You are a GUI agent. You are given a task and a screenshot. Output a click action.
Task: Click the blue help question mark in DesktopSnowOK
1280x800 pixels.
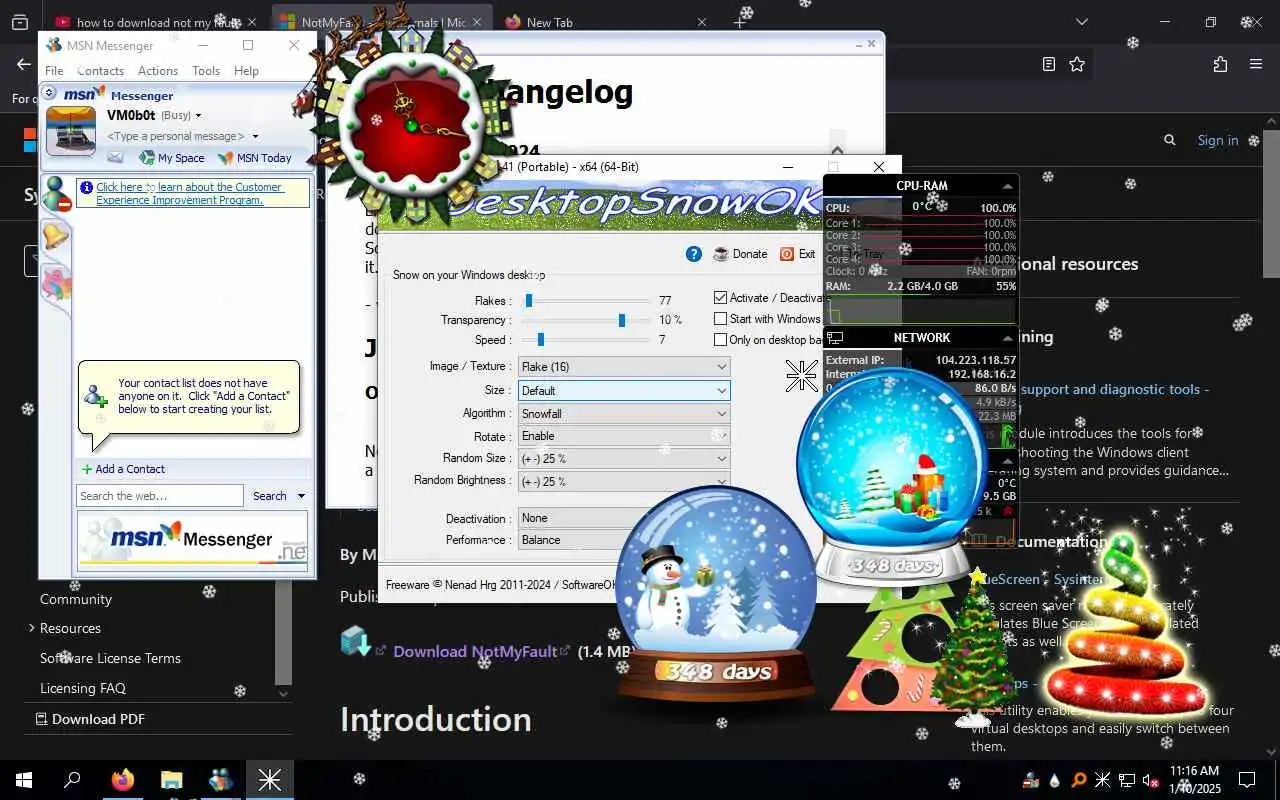[694, 254]
